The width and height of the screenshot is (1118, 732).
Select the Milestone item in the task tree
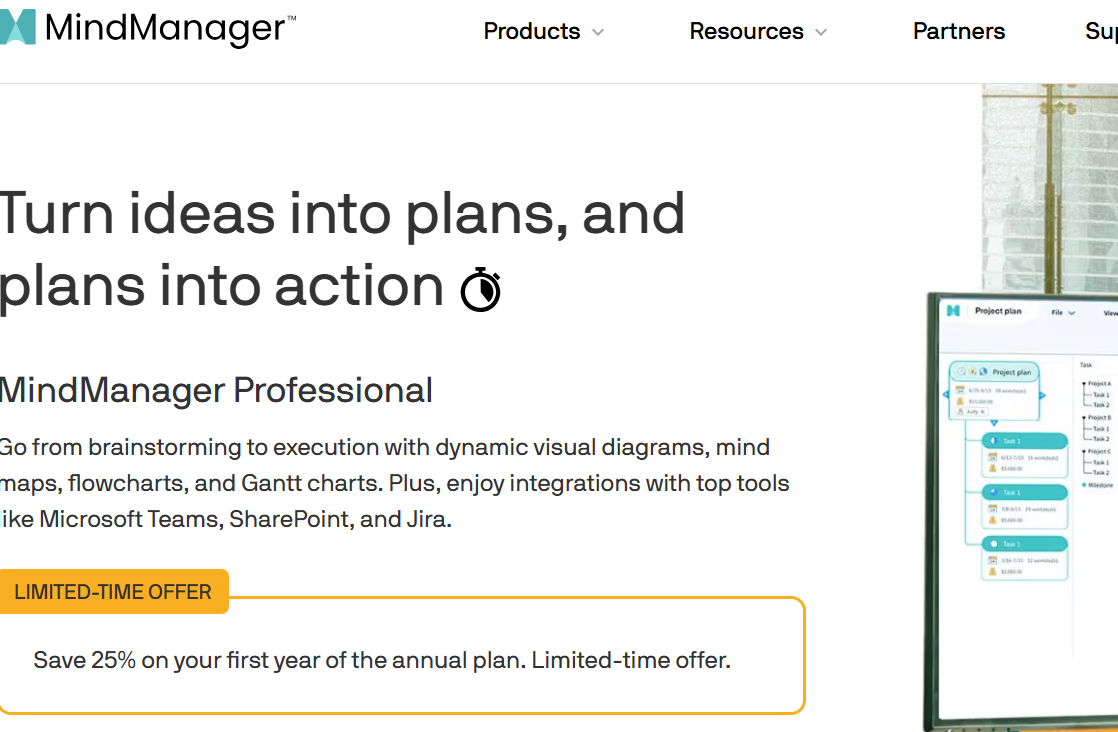(1097, 485)
